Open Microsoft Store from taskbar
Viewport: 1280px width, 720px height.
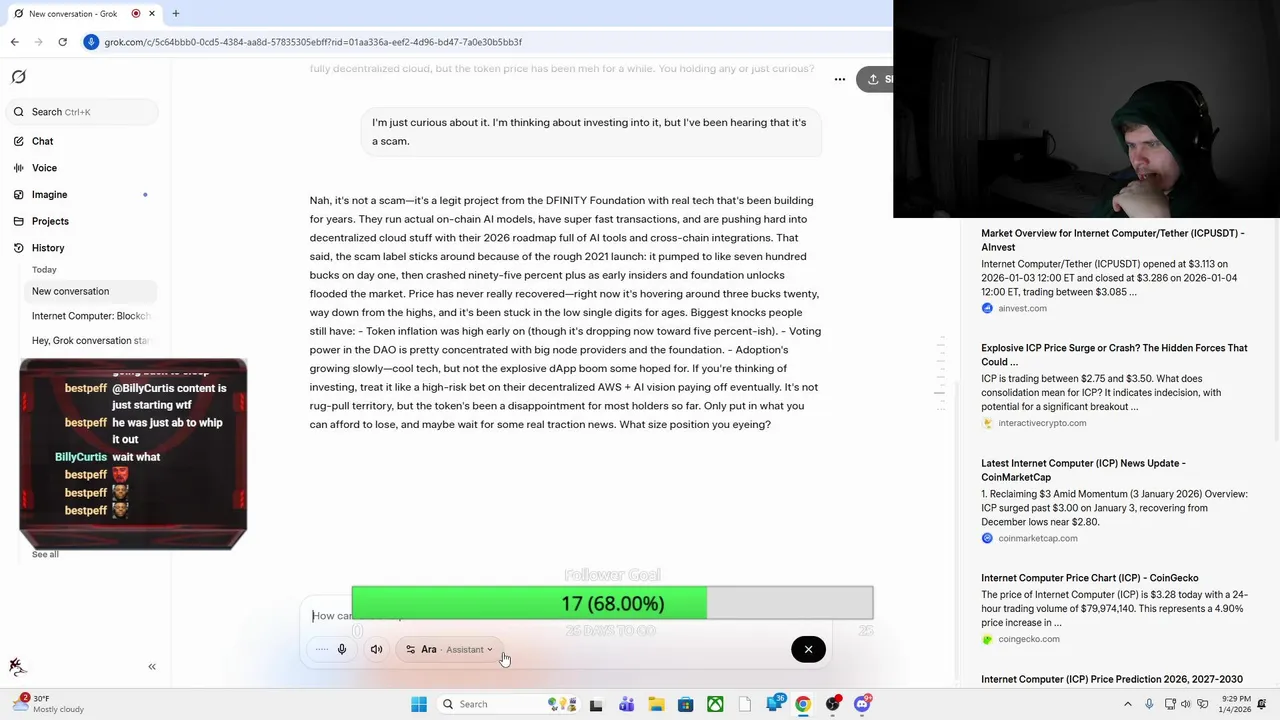[685, 704]
